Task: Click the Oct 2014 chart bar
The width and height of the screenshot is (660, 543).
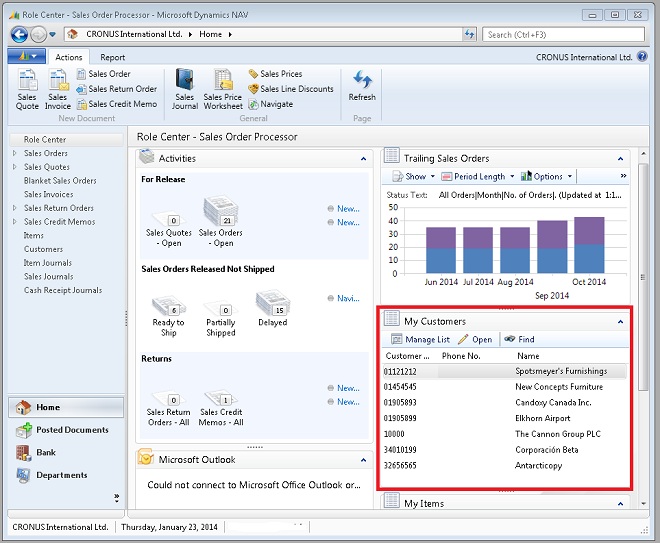Action: (589, 245)
